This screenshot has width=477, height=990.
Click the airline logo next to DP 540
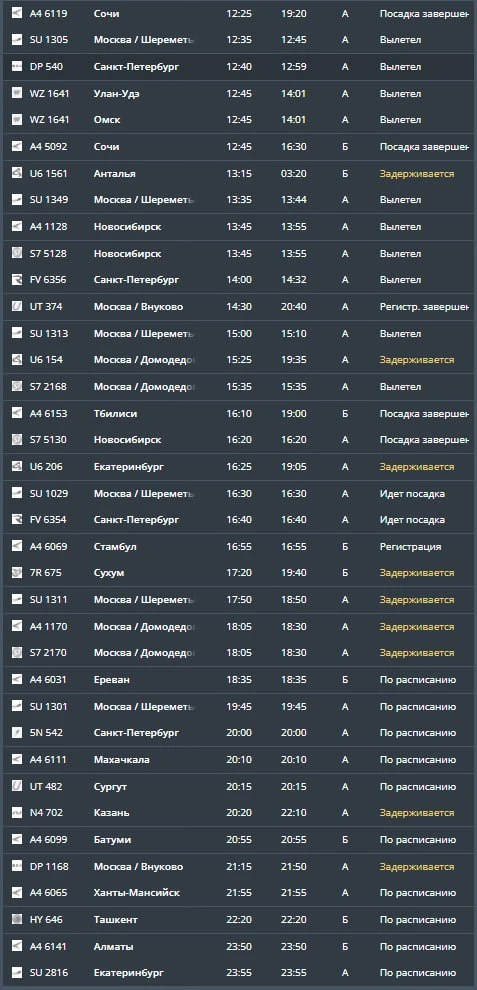tap(17, 66)
